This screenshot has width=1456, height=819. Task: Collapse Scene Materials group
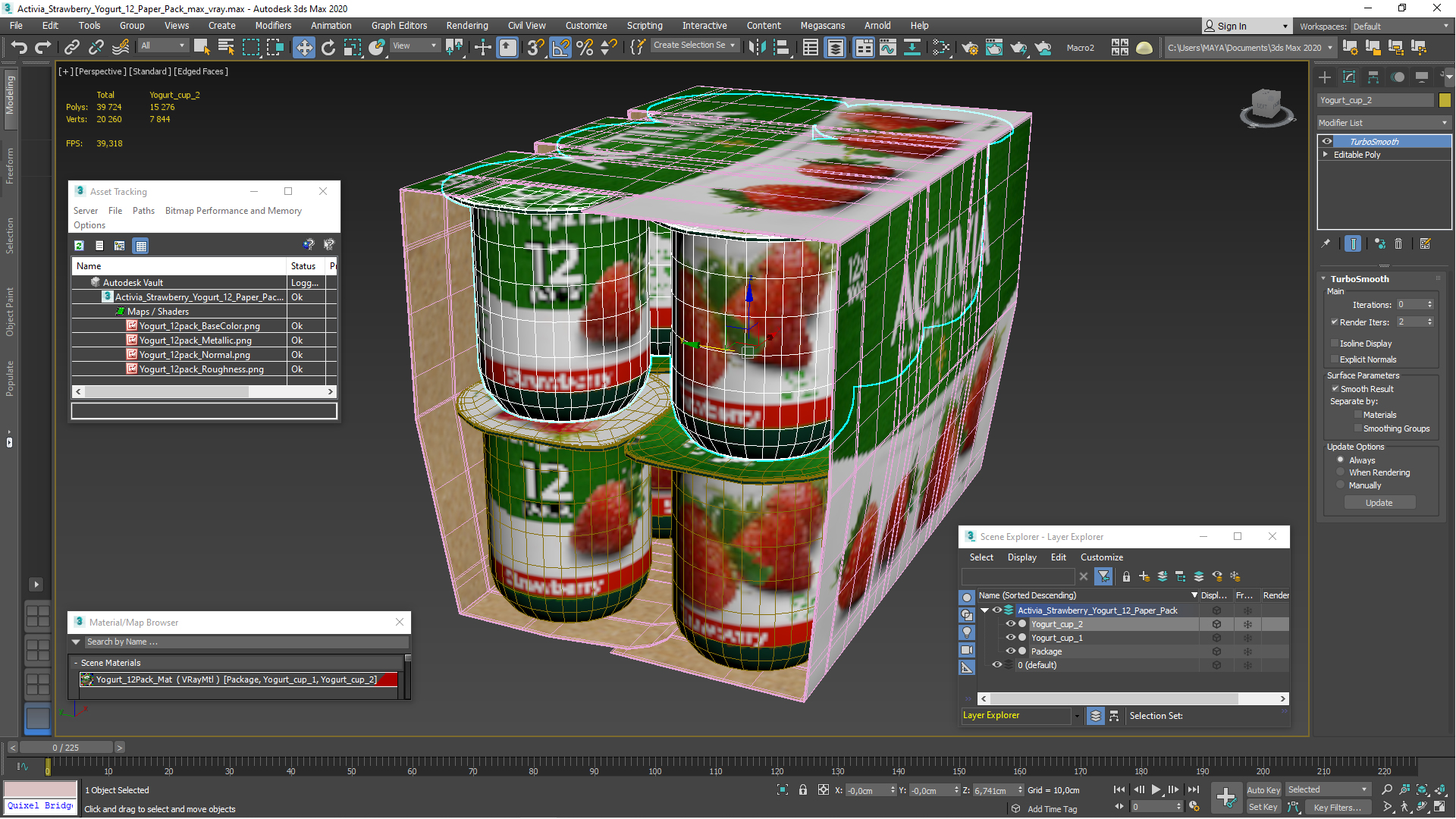[x=76, y=663]
